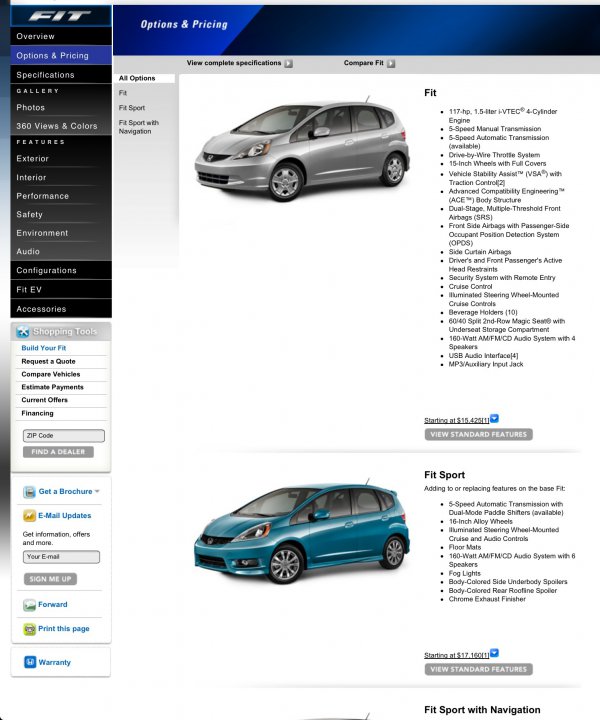Viewport: 600px width, 720px height.
Task: Click the Fit model heading
Action: coord(430,93)
